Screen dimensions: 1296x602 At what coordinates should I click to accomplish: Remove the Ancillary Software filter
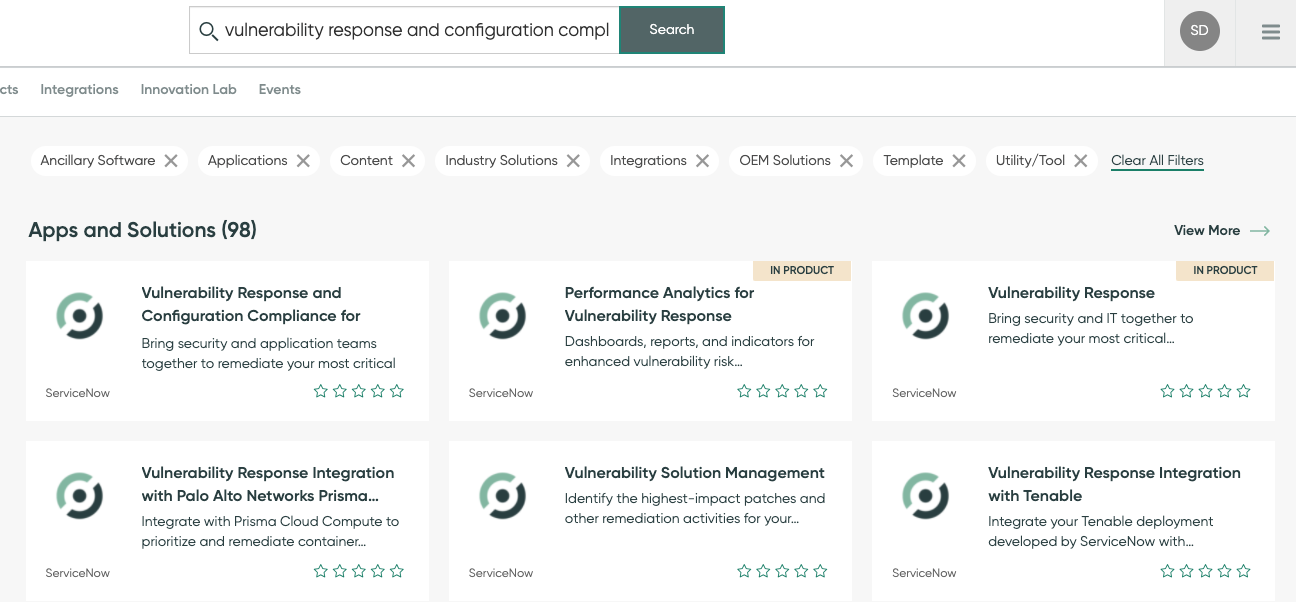click(x=171, y=161)
